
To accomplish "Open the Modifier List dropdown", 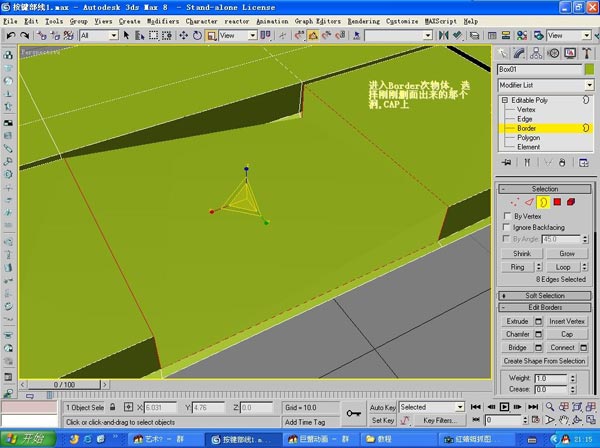I will pos(546,85).
